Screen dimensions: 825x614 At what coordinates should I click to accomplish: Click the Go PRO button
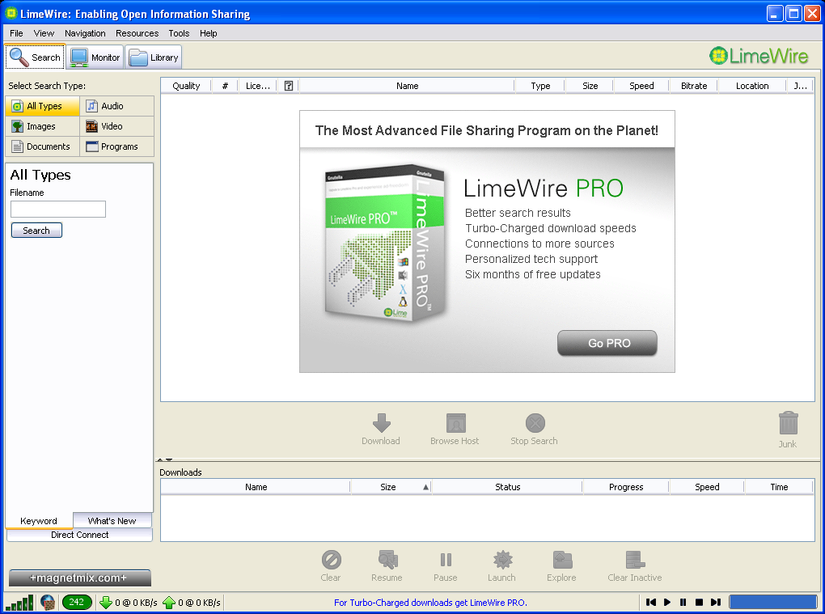pyautogui.click(x=606, y=343)
